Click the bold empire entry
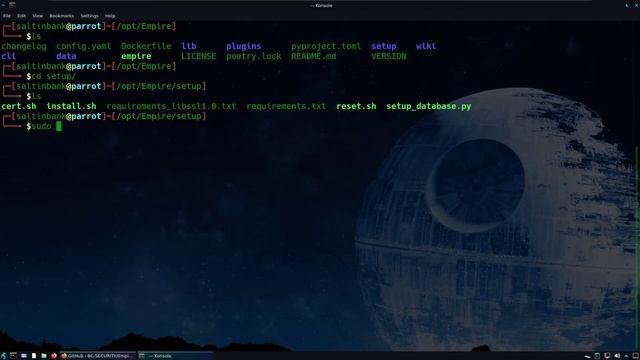The height and width of the screenshot is (360, 640). (136, 56)
